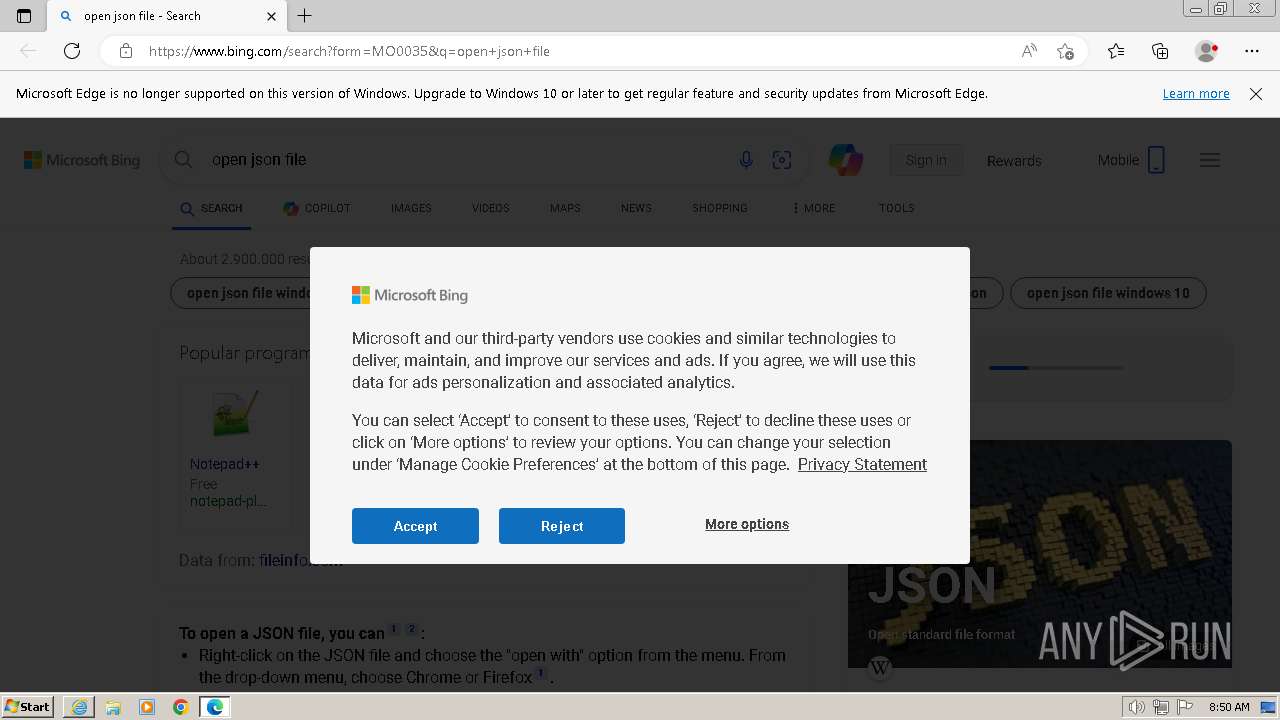This screenshot has height=720, width=1280.
Task: Click the Microsoft Bing logo
Action: [82, 160]
